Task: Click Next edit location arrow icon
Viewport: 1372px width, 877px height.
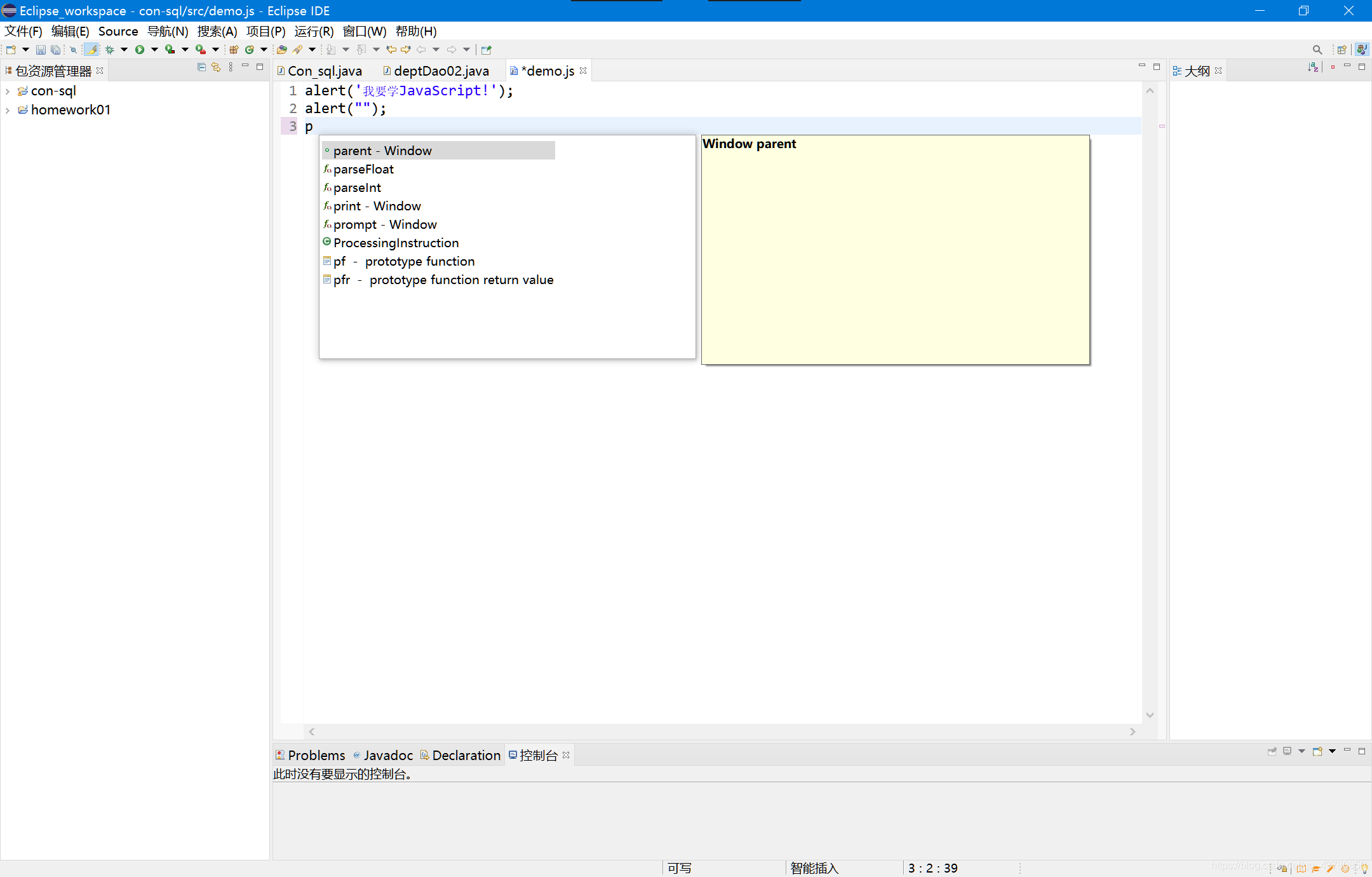Action: (406, 50)
